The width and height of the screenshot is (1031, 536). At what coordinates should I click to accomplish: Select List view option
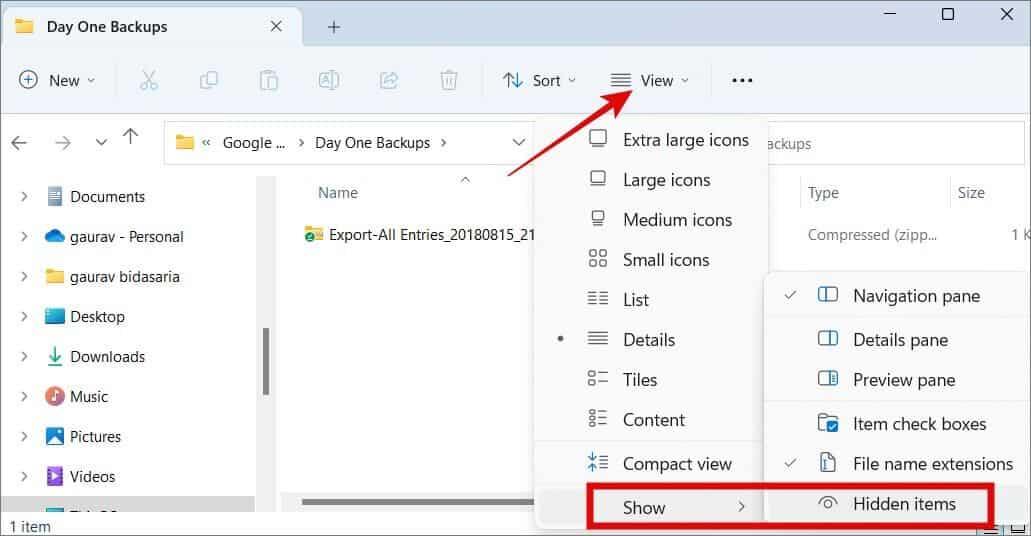619,300
